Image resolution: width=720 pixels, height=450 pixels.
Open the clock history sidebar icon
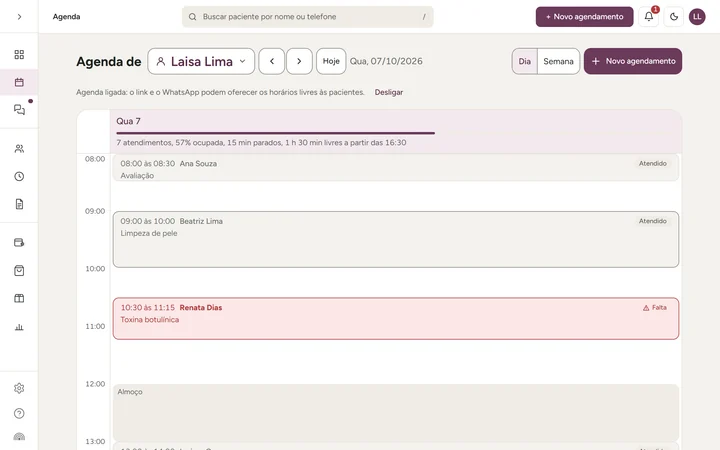[x=19, y=176]
